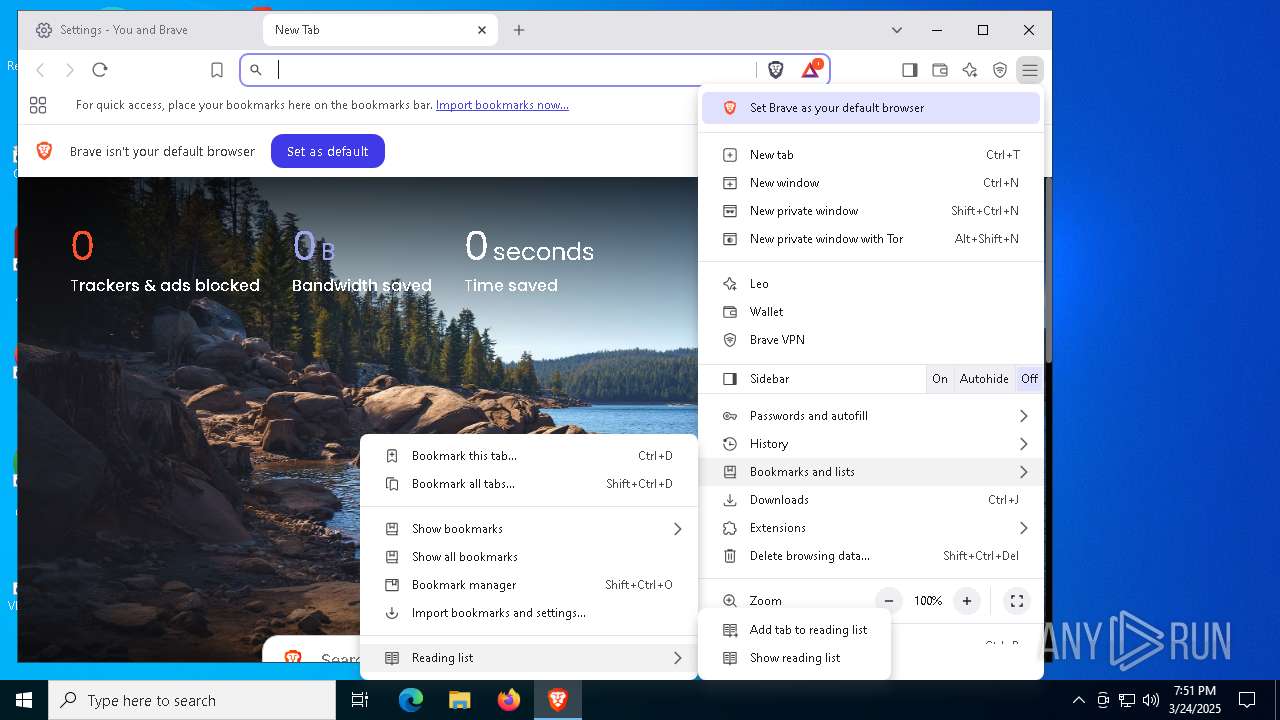
Task: Open Downloads from the menu
Action: (871, 500)
